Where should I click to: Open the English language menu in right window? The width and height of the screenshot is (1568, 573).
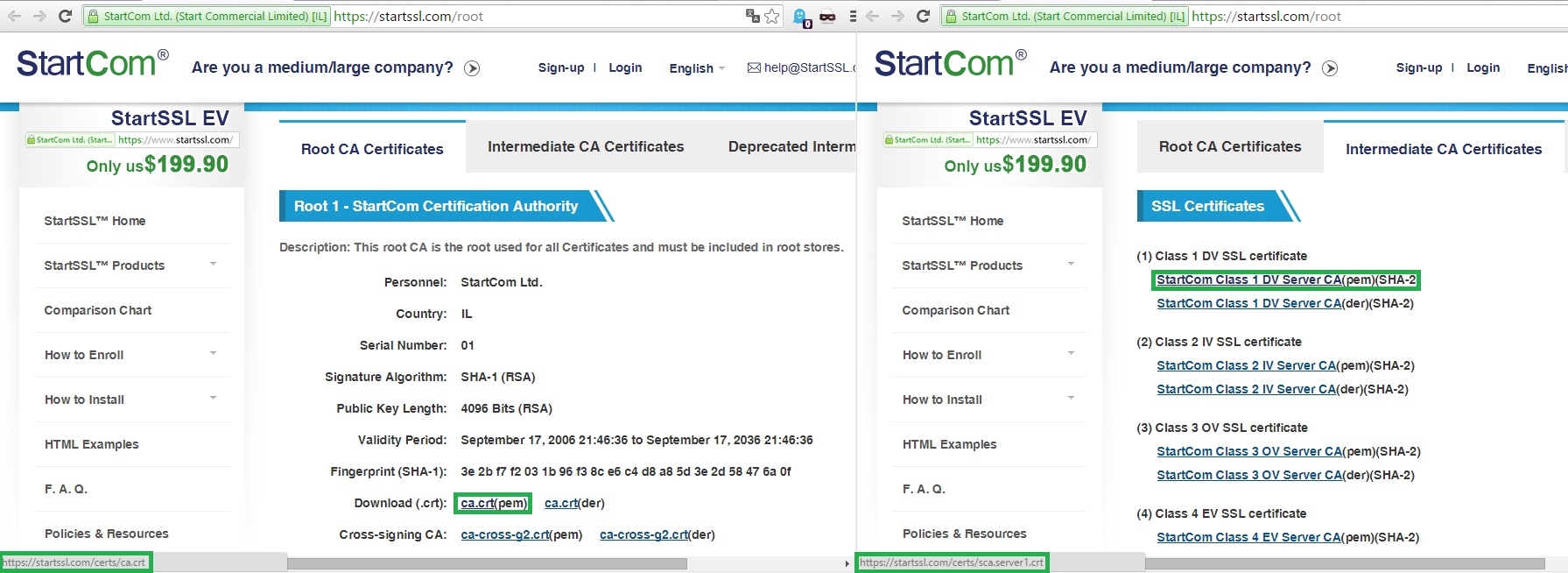pyautogui.click(x=1547, y=68)
